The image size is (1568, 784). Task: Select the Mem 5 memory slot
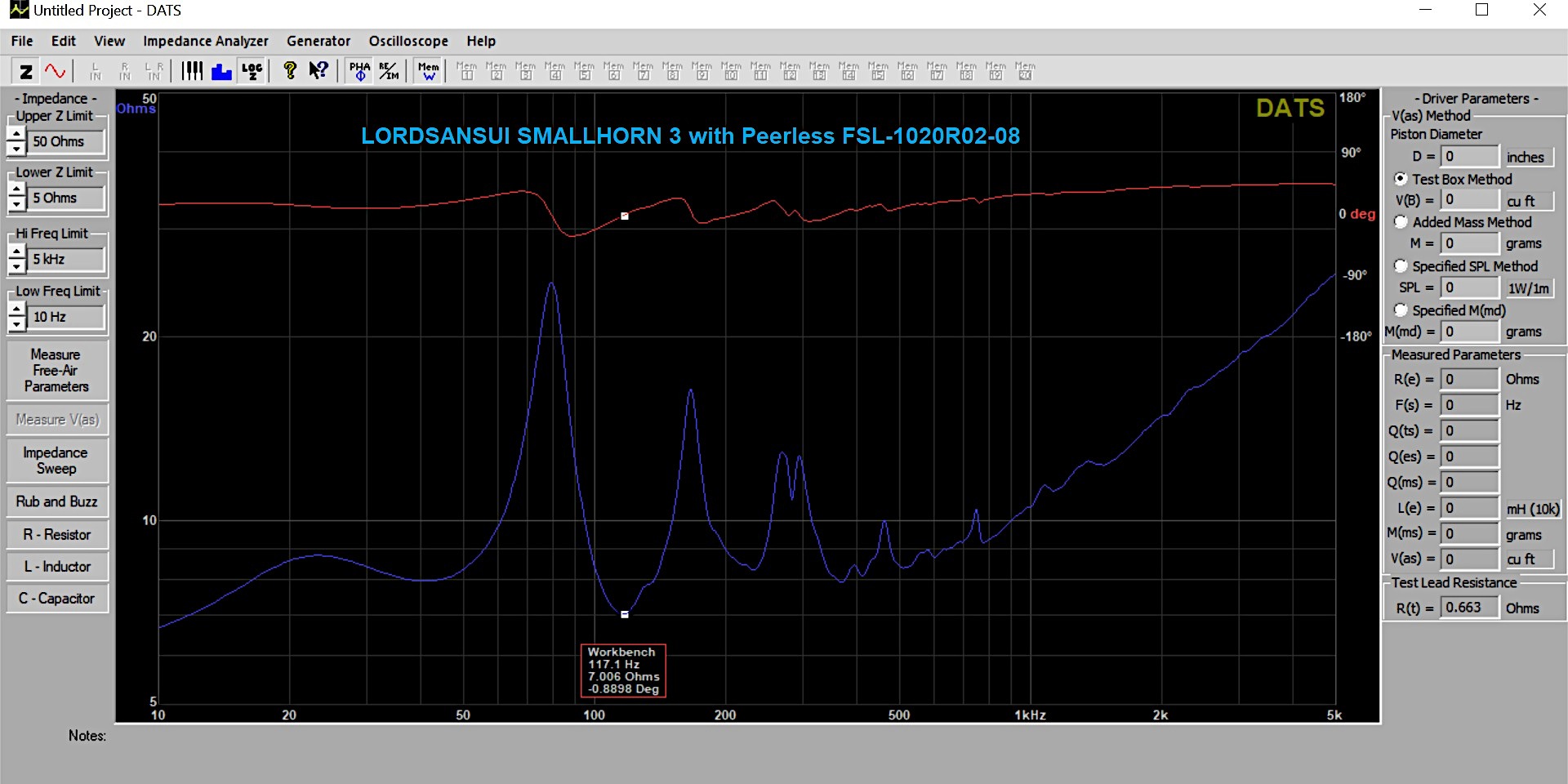coord(584,71)
